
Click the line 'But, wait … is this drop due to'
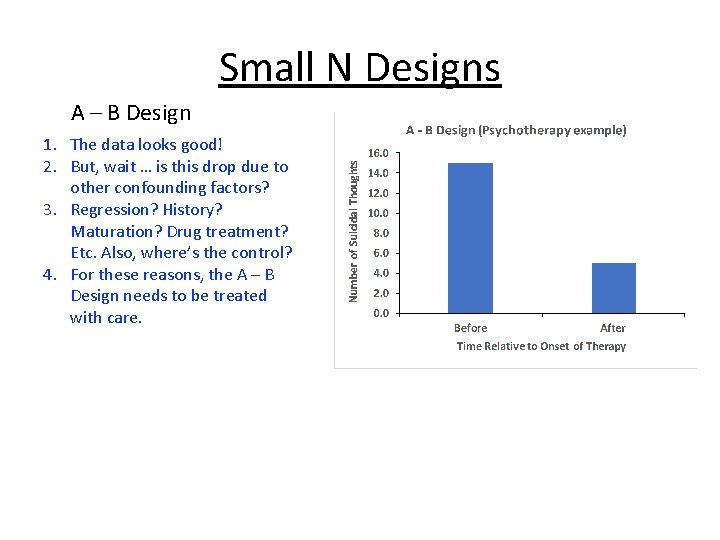(180, 167)
